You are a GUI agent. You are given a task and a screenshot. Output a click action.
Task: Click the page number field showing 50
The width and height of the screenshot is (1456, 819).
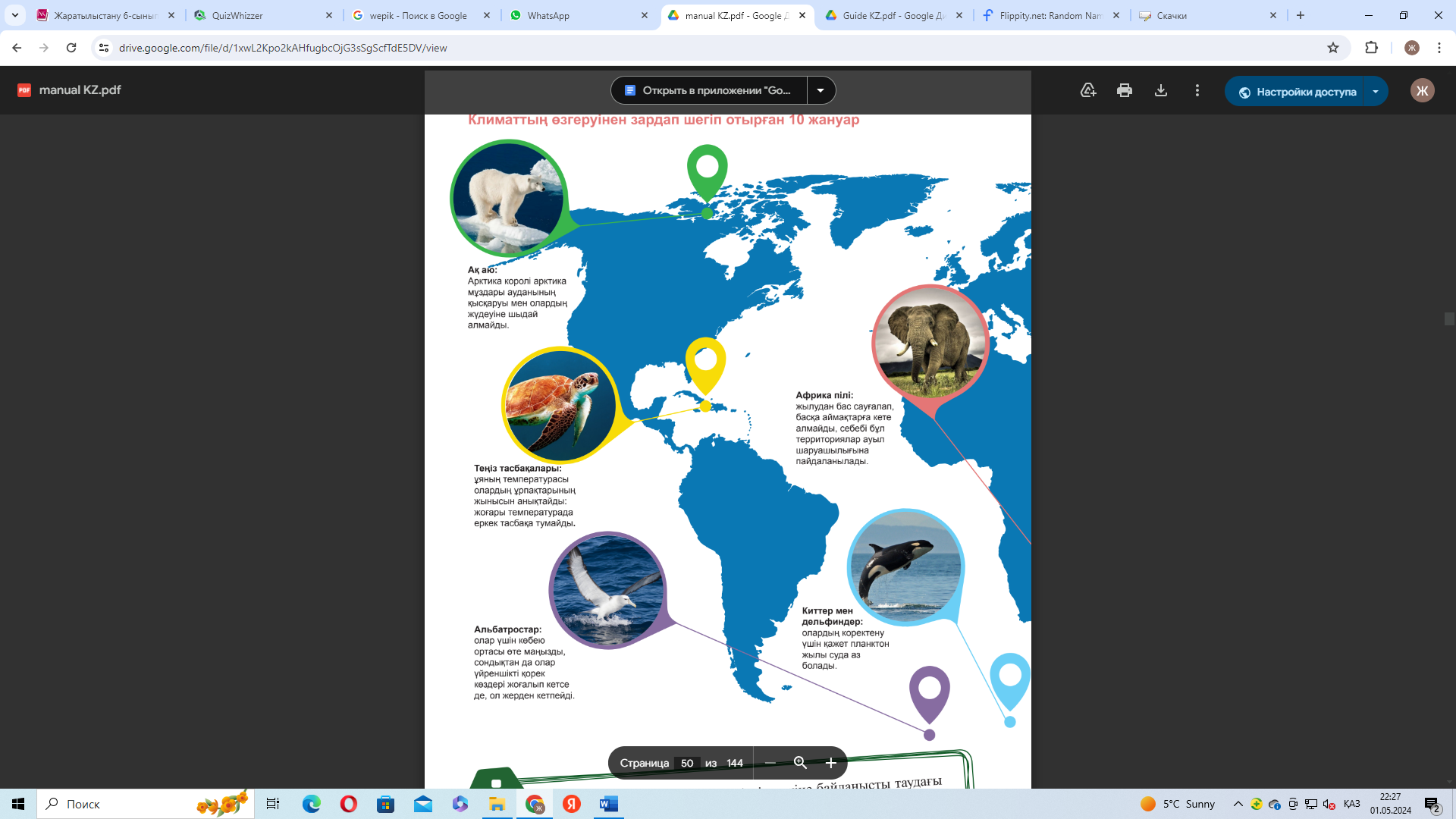tap(686, 763)
